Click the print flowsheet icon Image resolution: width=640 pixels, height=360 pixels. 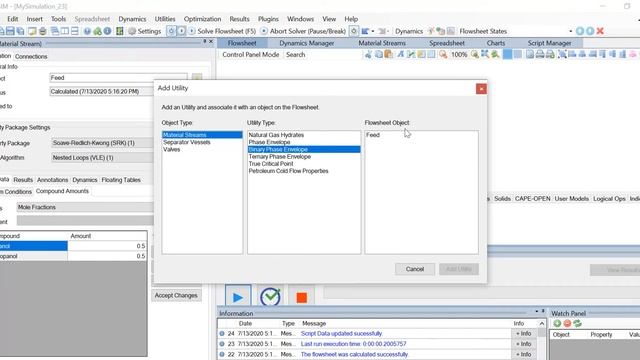[x=540, y=54]
